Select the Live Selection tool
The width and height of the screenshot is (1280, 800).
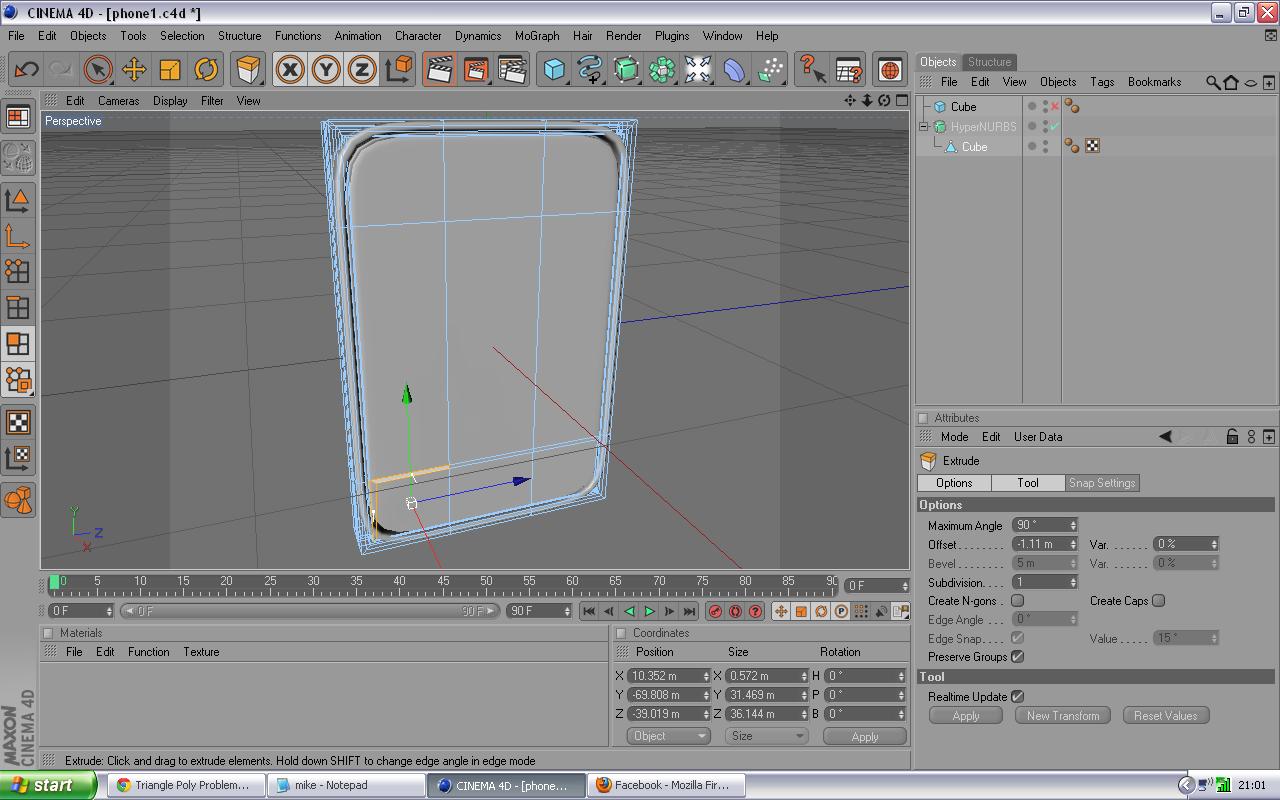coord(98,69)
